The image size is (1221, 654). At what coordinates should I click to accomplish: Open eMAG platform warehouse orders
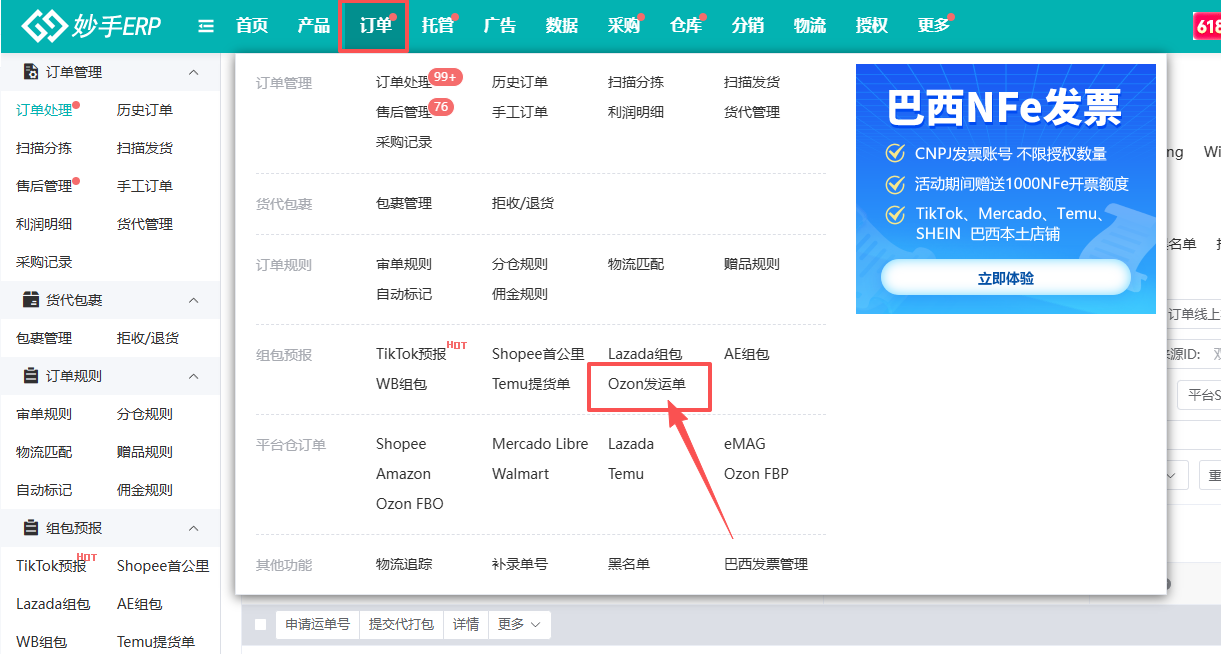pos(745,444)
